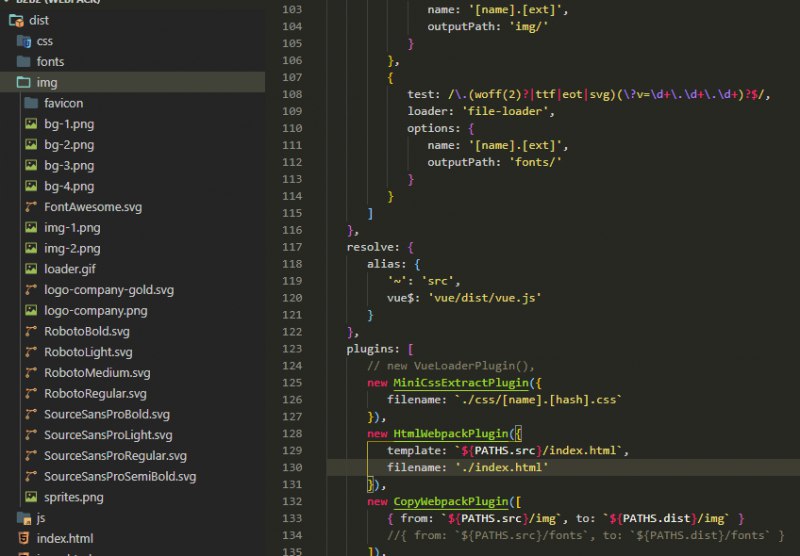This screenshot has width=800, height=556.
Task: Click the SVG icon of logo-company-gold.svg
Action: pos(31,290)
